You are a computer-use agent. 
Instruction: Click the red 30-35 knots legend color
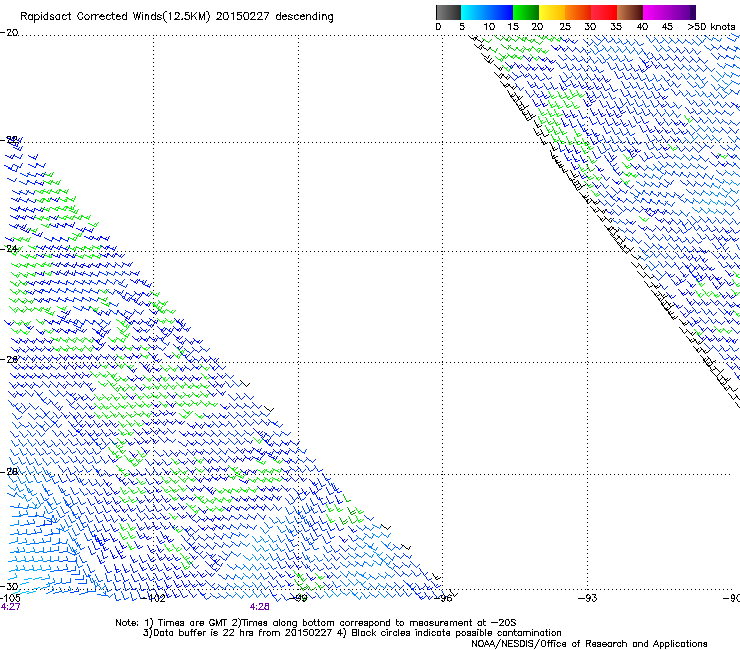pyautogui.click(x=604, y=12)
